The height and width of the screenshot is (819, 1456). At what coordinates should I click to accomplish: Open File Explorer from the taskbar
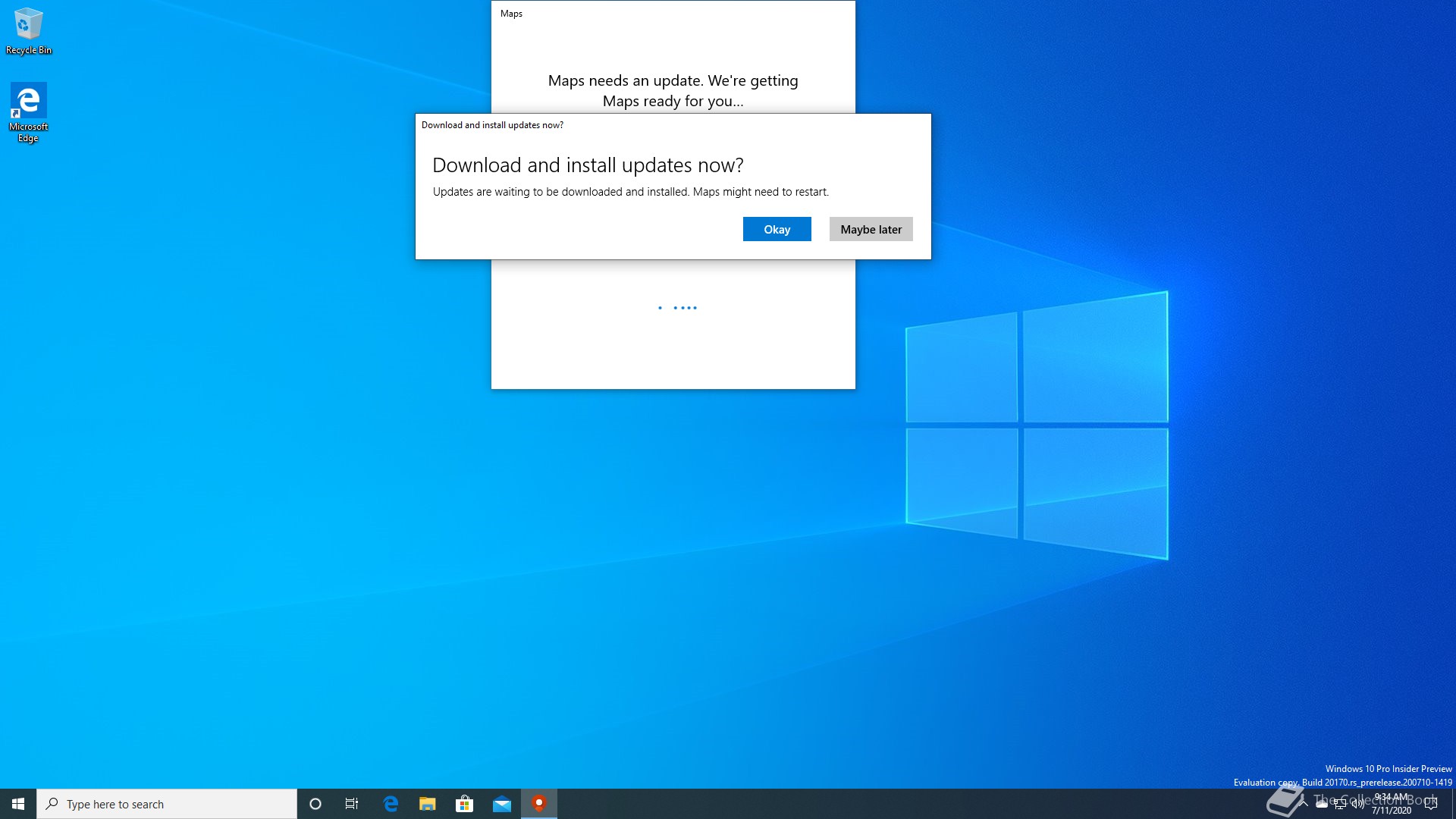click(x=428, y=804)
